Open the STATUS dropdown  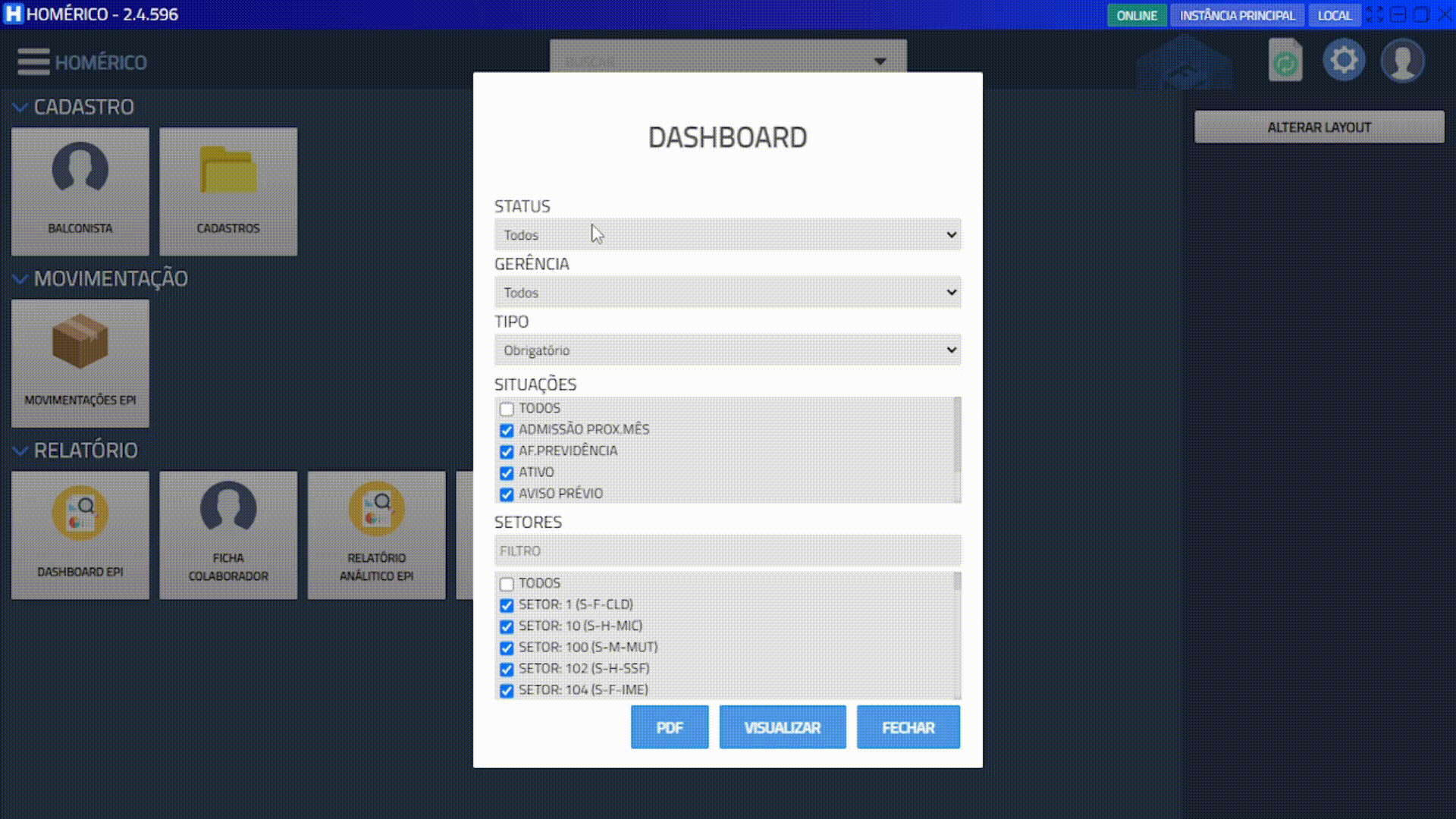[726, 235]
